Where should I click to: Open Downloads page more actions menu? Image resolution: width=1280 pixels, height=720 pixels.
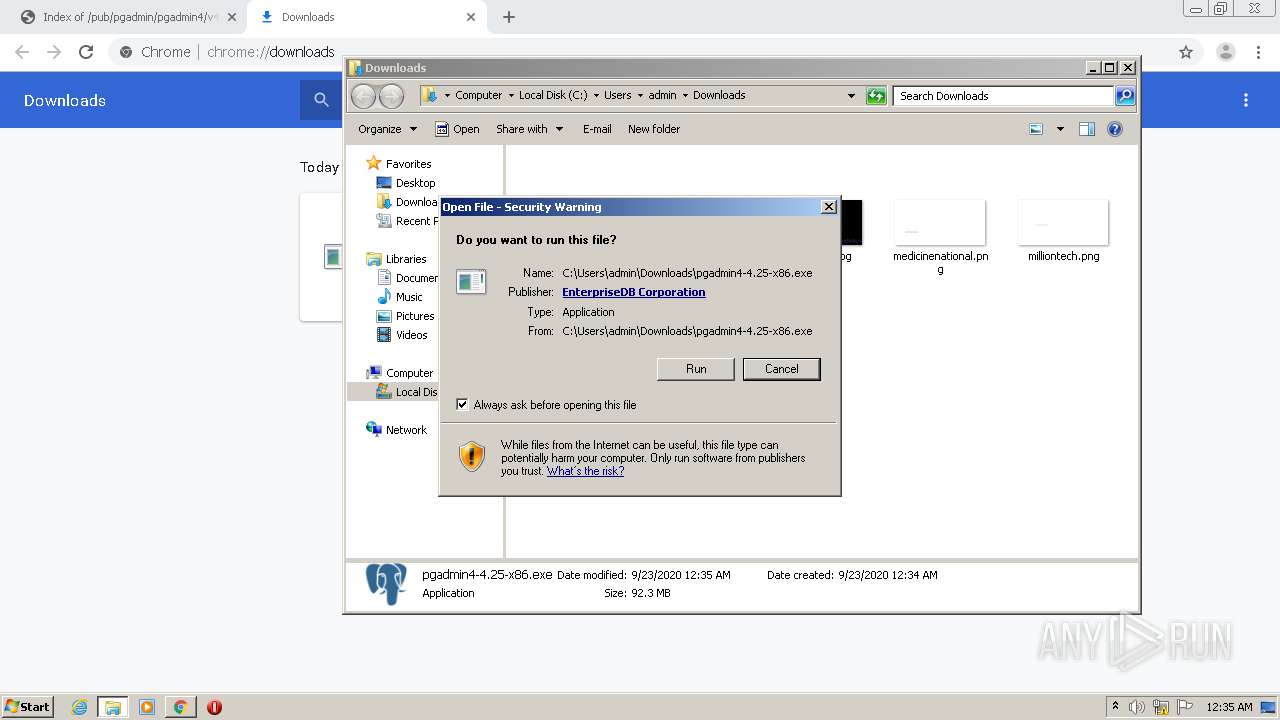pyautogui.click(x=1246, y=100)
